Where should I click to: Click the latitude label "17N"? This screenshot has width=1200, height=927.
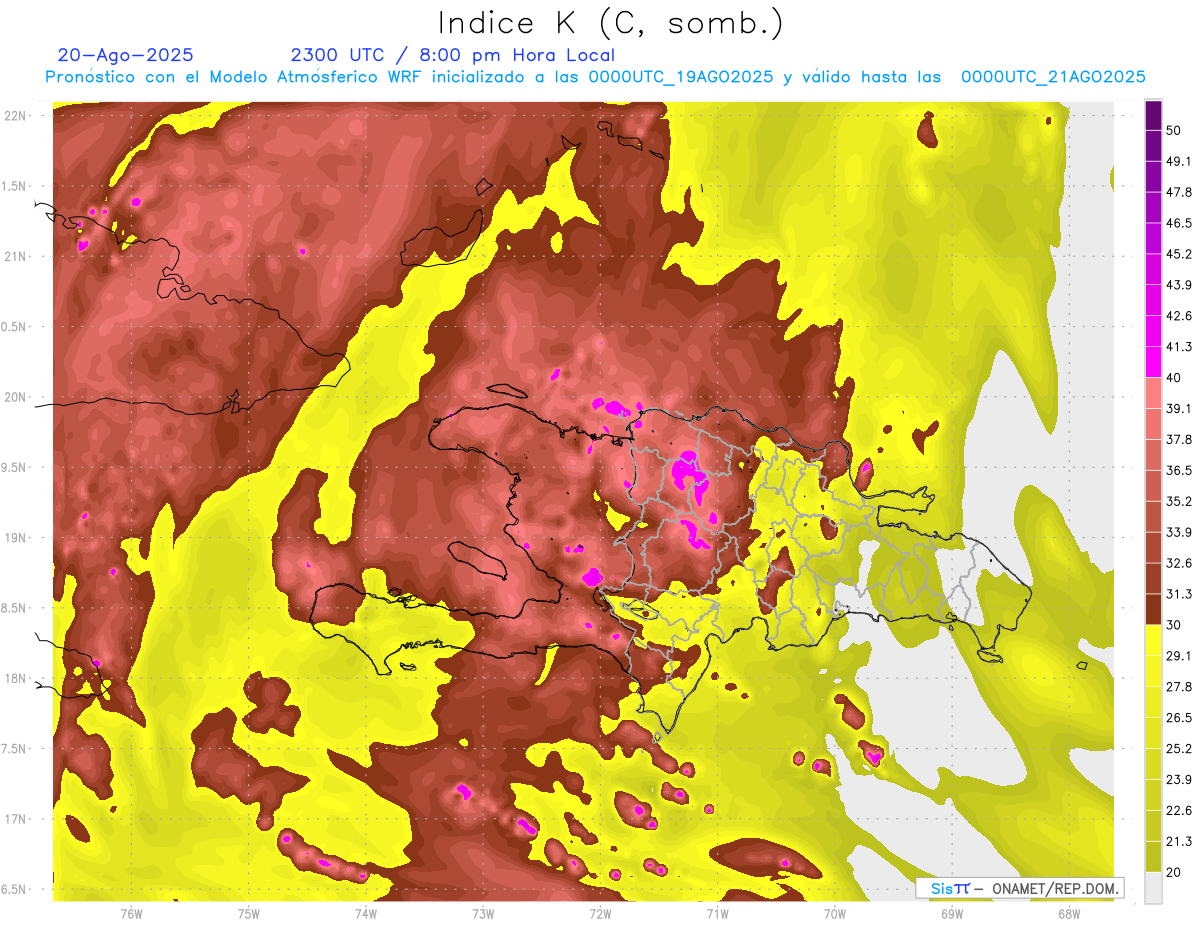[x=15, y=820]
